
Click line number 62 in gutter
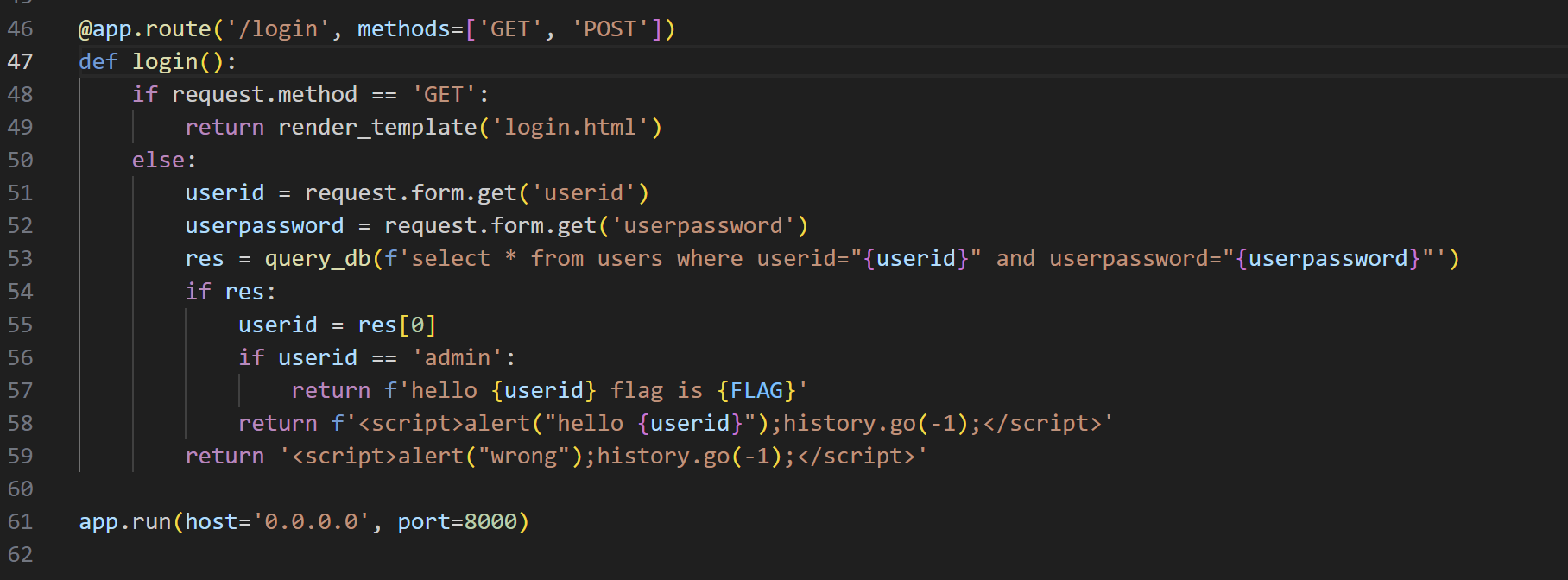click(x=20, y=554)
